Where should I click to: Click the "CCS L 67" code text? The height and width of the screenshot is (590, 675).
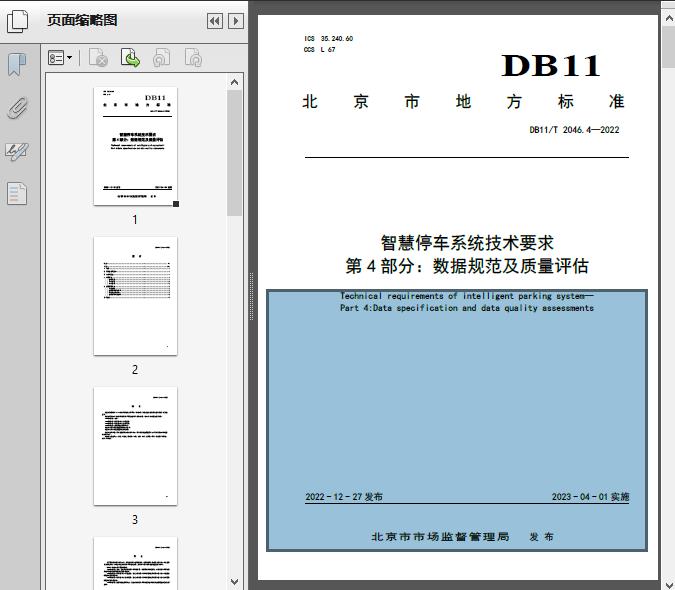319,49
